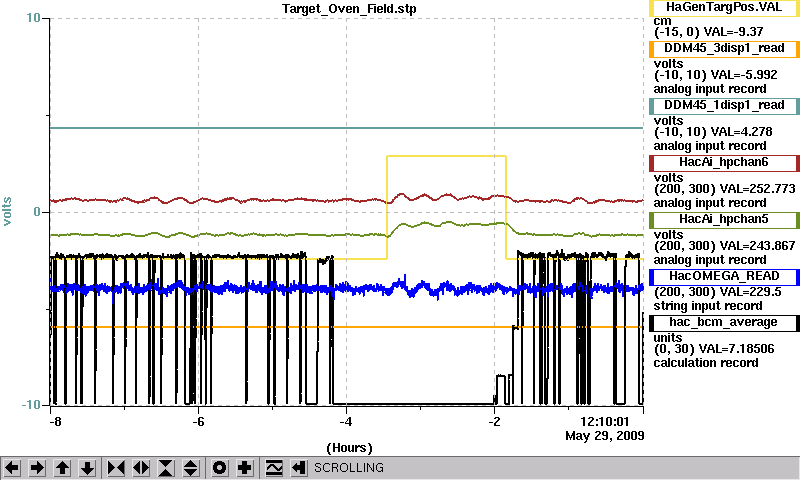800x480 pixels.
Task: Click the -2 tick on time axis
Action: point(494,422)
